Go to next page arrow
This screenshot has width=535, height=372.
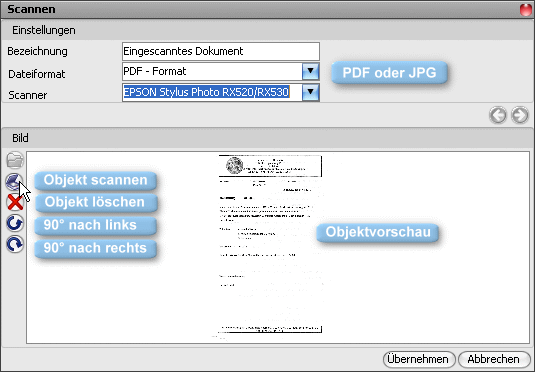click(520, 115)
